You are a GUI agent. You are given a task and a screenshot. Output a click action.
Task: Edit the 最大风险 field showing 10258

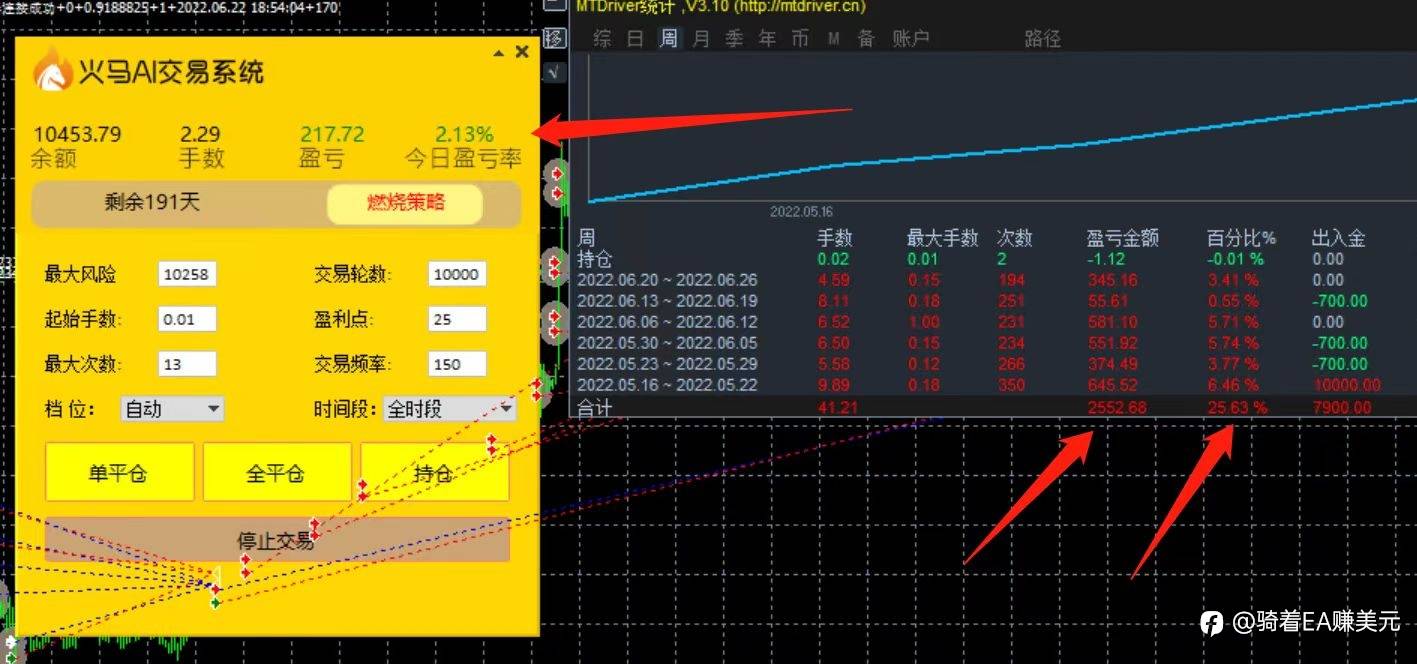pos(187,274)
